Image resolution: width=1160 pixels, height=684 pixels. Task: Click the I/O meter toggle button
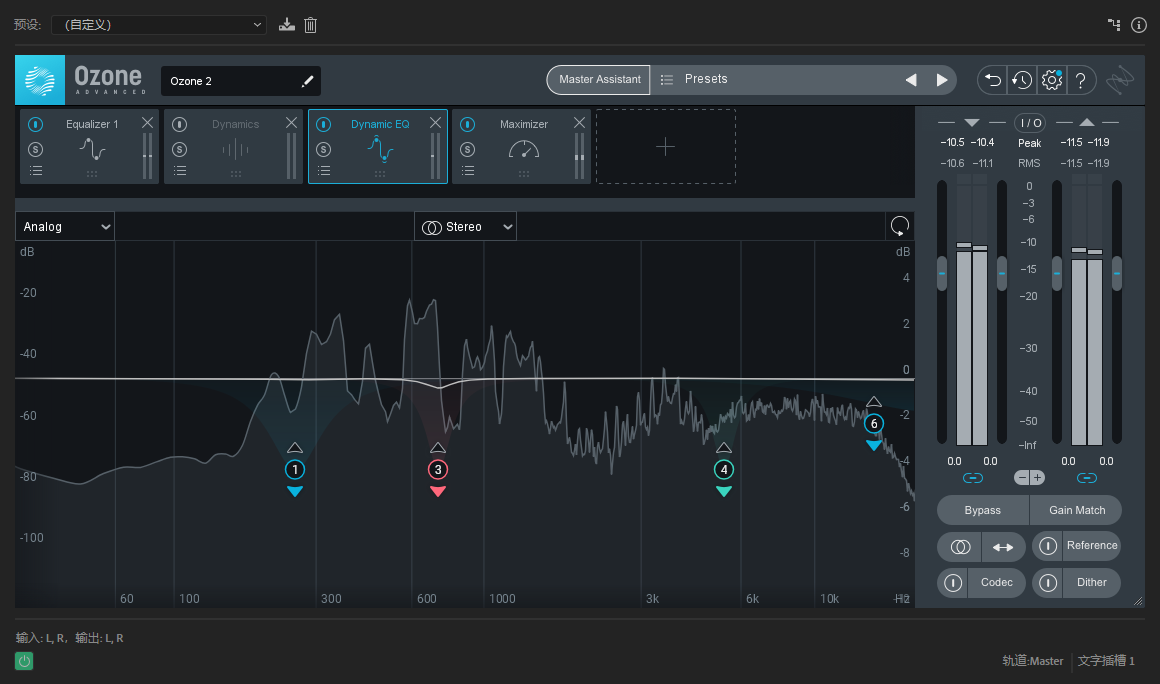point(1030,123)
